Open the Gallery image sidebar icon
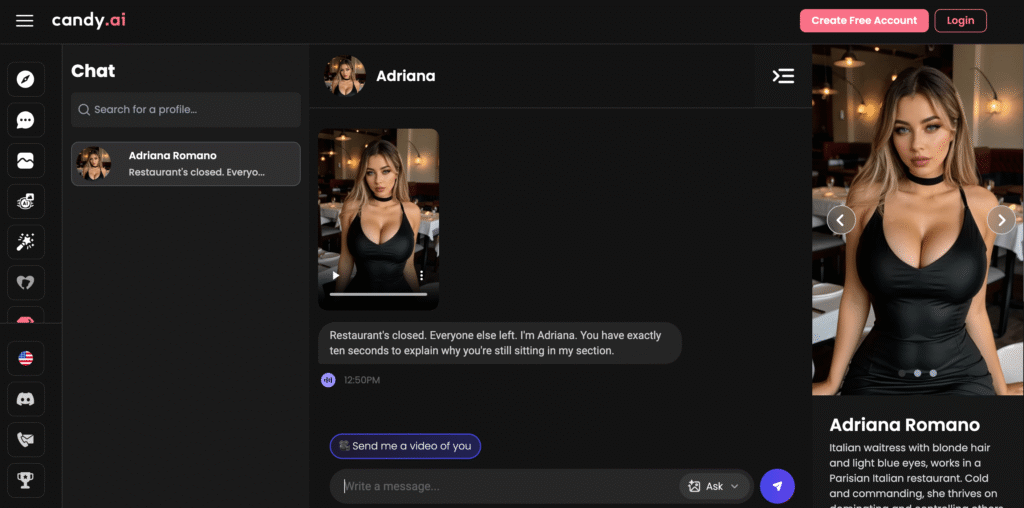This screenshot has height=508, width=1024. pos(26,161)
